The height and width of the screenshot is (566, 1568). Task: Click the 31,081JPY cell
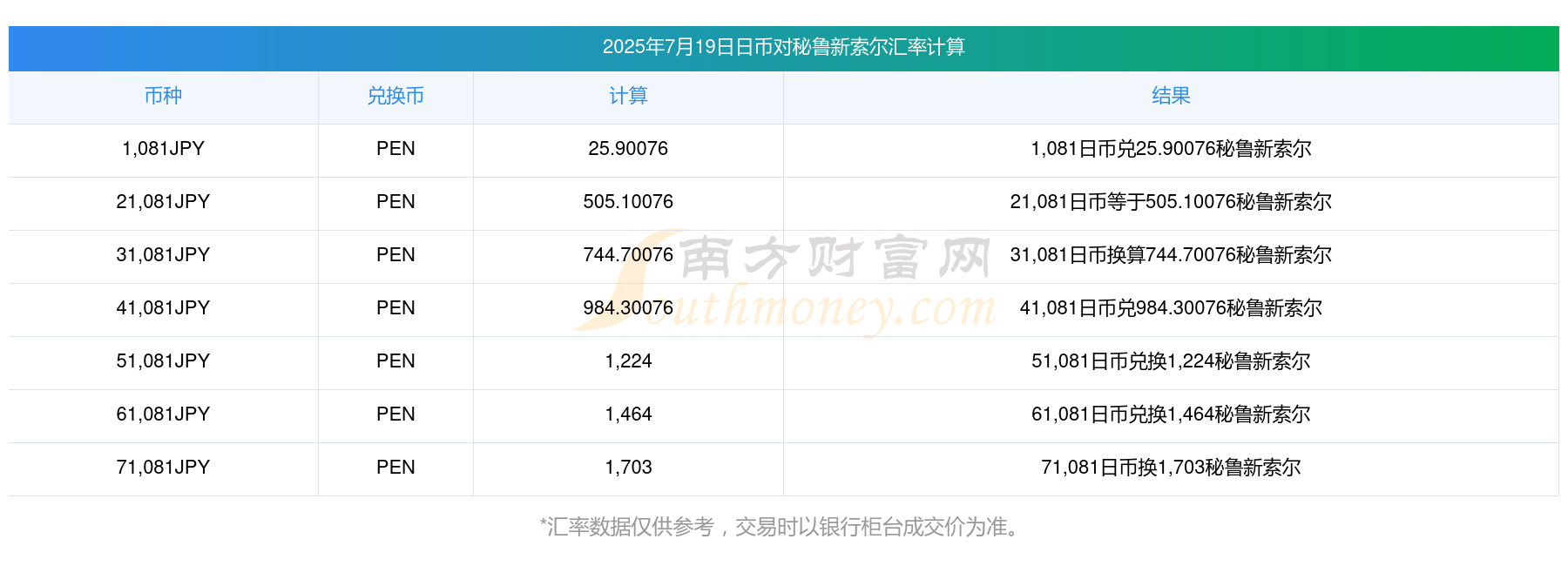click(x=163, y=255)
